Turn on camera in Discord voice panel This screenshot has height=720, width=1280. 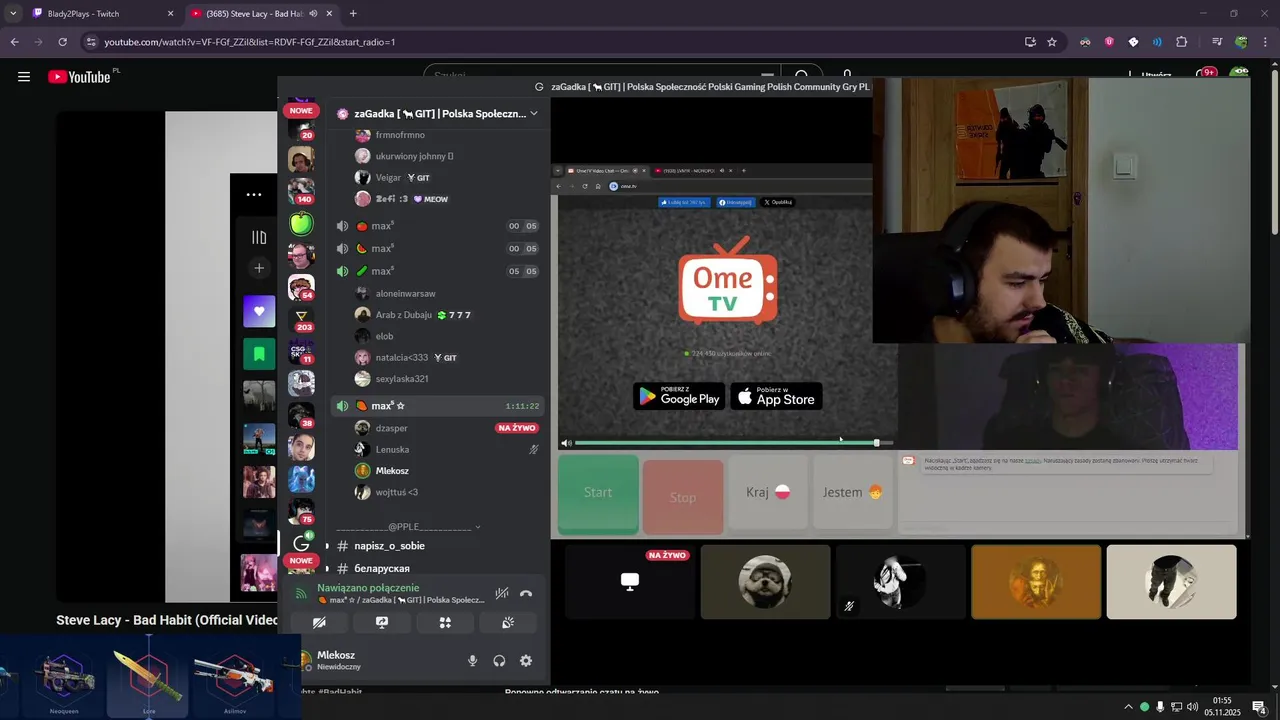pyautogui.click(x=319, y=622)
